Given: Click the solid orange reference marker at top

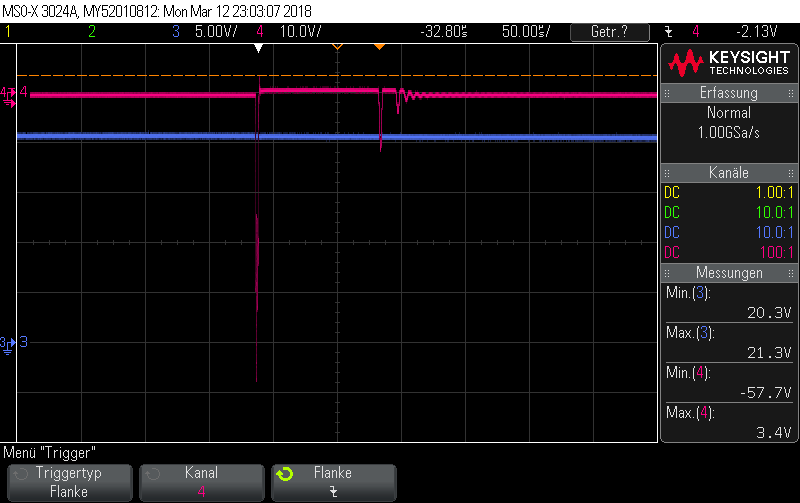Looking at the screenshot, I should [x=379, y=47].
